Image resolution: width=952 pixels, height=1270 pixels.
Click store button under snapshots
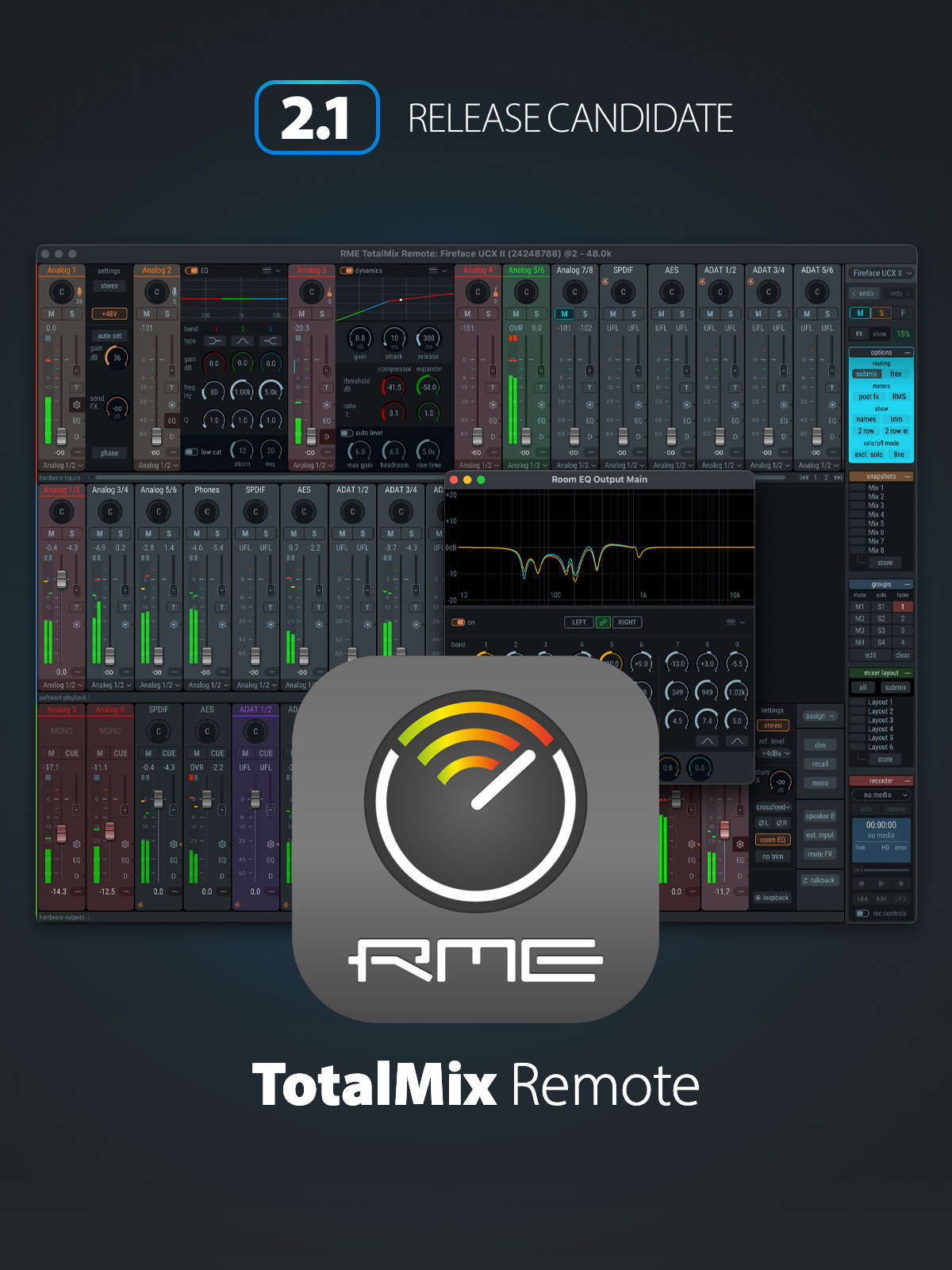pos(885,563)
